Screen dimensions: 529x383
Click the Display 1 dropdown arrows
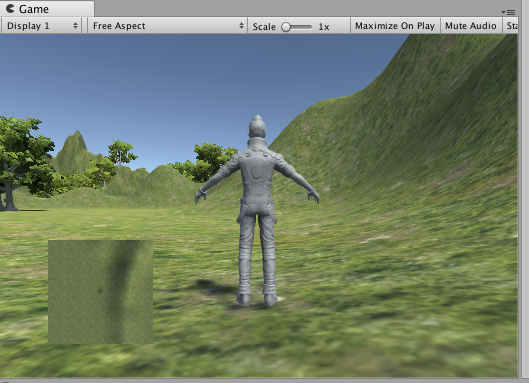[x=75, y=26]
